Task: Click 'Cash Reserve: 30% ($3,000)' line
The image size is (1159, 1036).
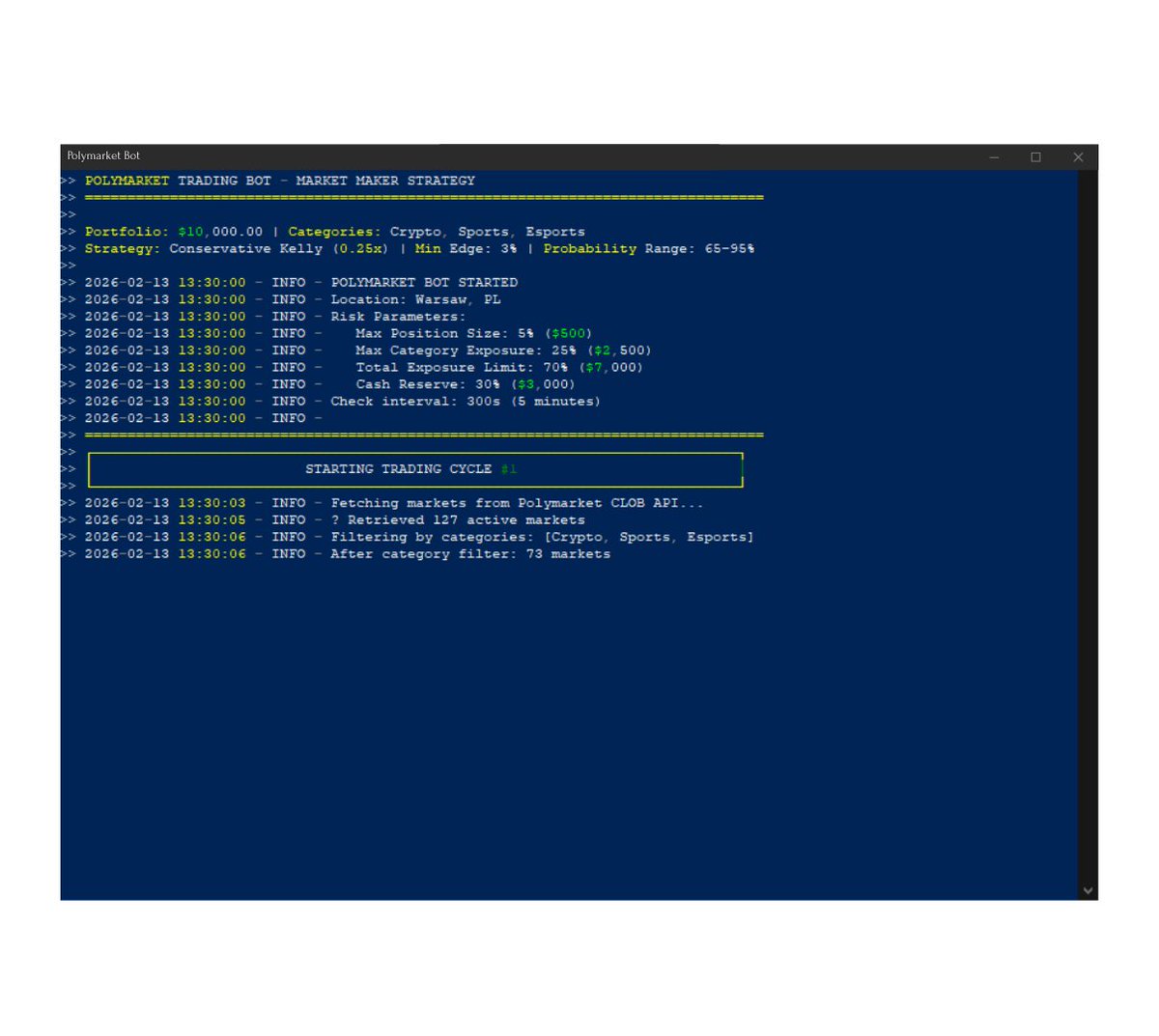Action: [466, 384]
